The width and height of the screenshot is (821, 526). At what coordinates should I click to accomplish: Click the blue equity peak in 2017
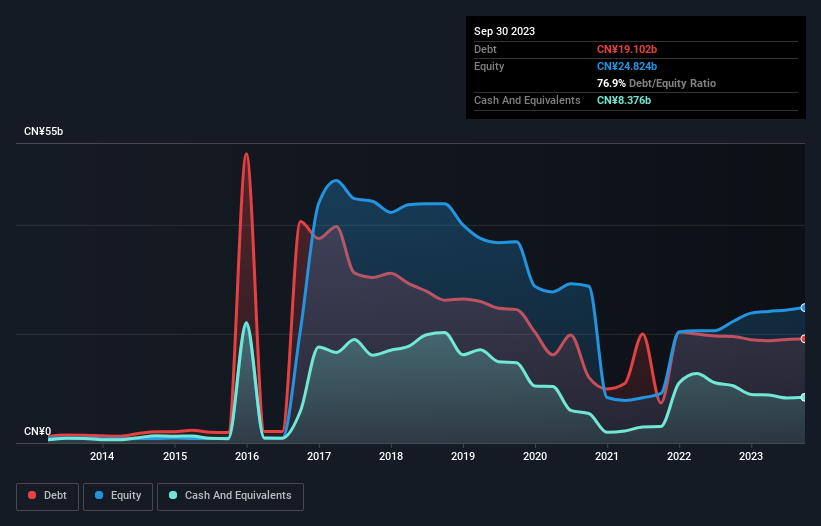point(336,181)
